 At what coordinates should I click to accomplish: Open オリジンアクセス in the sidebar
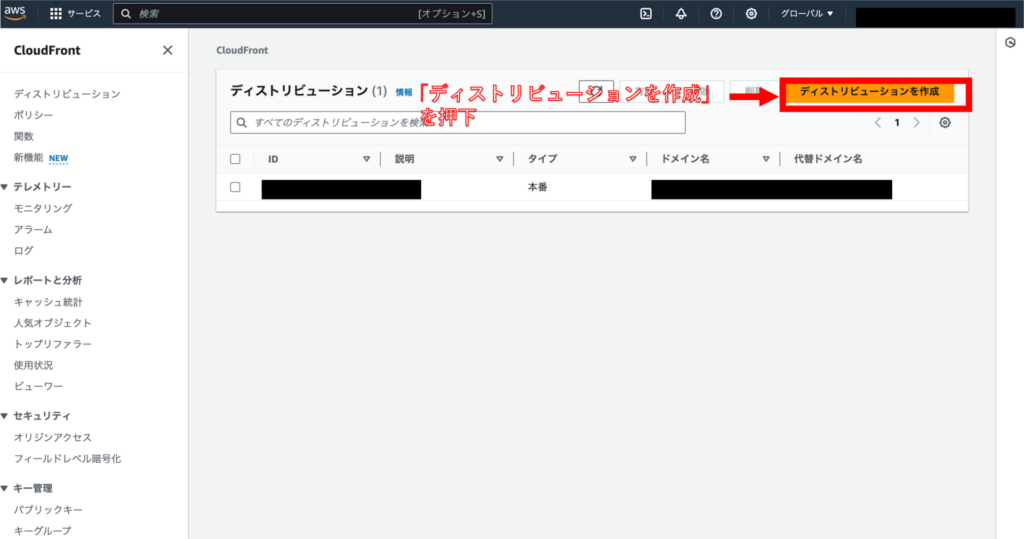click(x=53, y=437)
